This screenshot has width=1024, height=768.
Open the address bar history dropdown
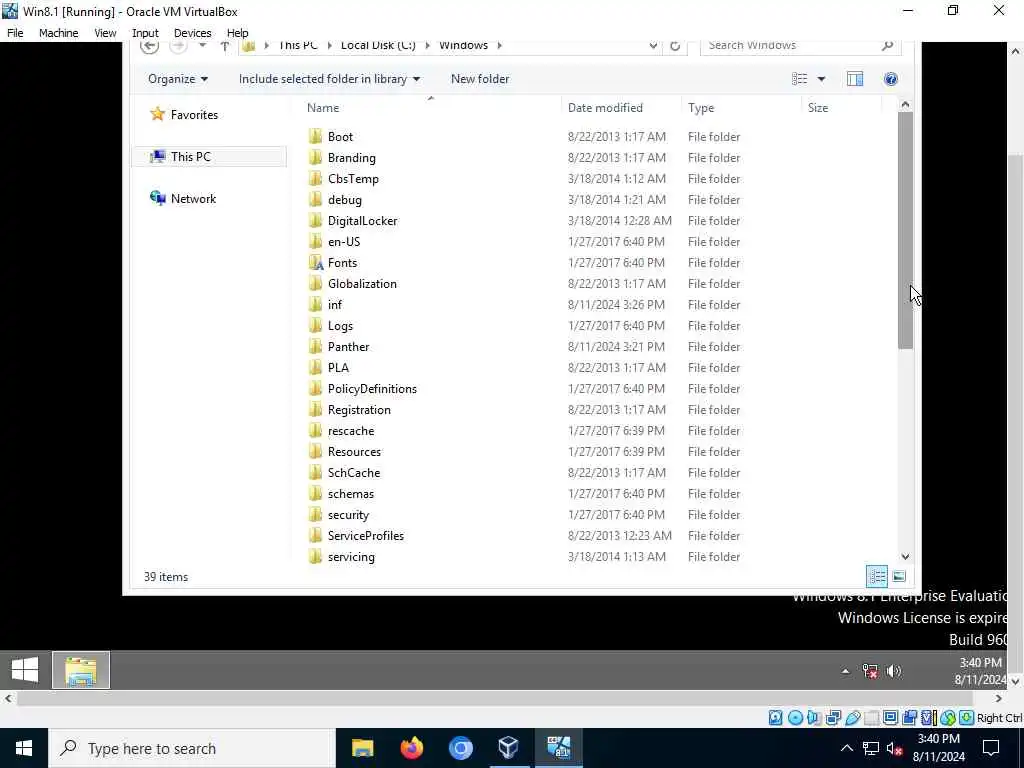click(652, 46)
